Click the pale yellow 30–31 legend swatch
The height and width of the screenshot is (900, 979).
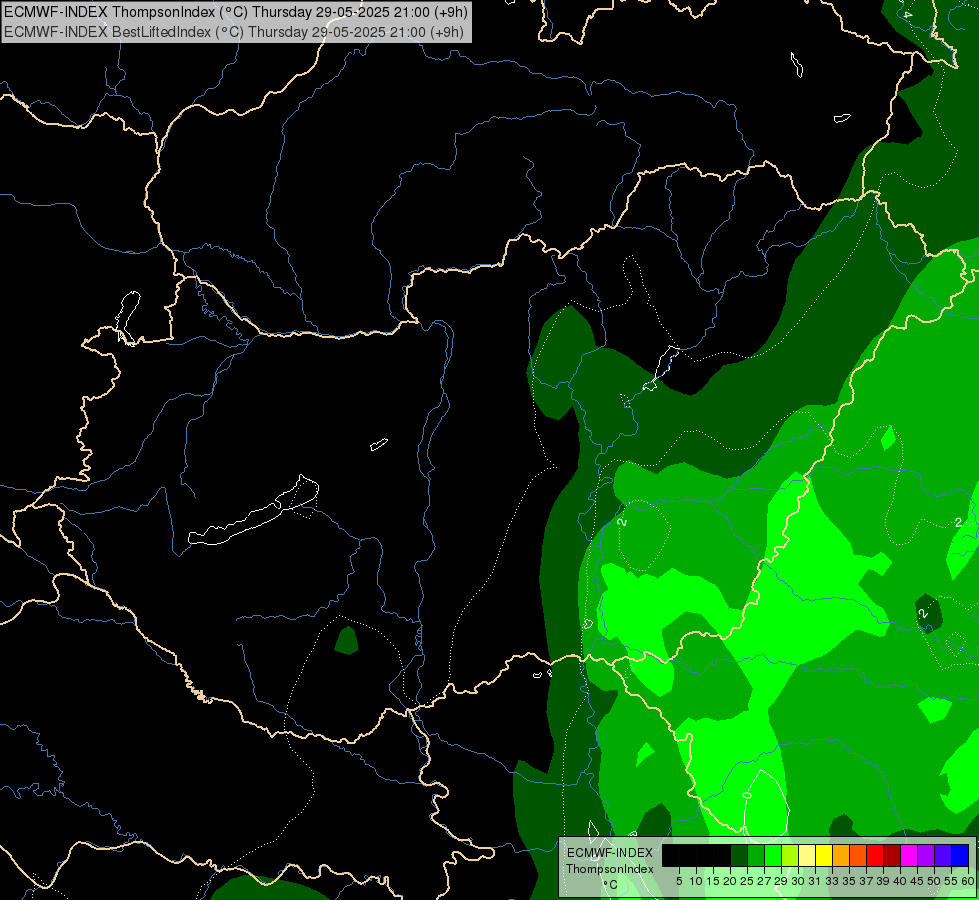click(807, 855)
